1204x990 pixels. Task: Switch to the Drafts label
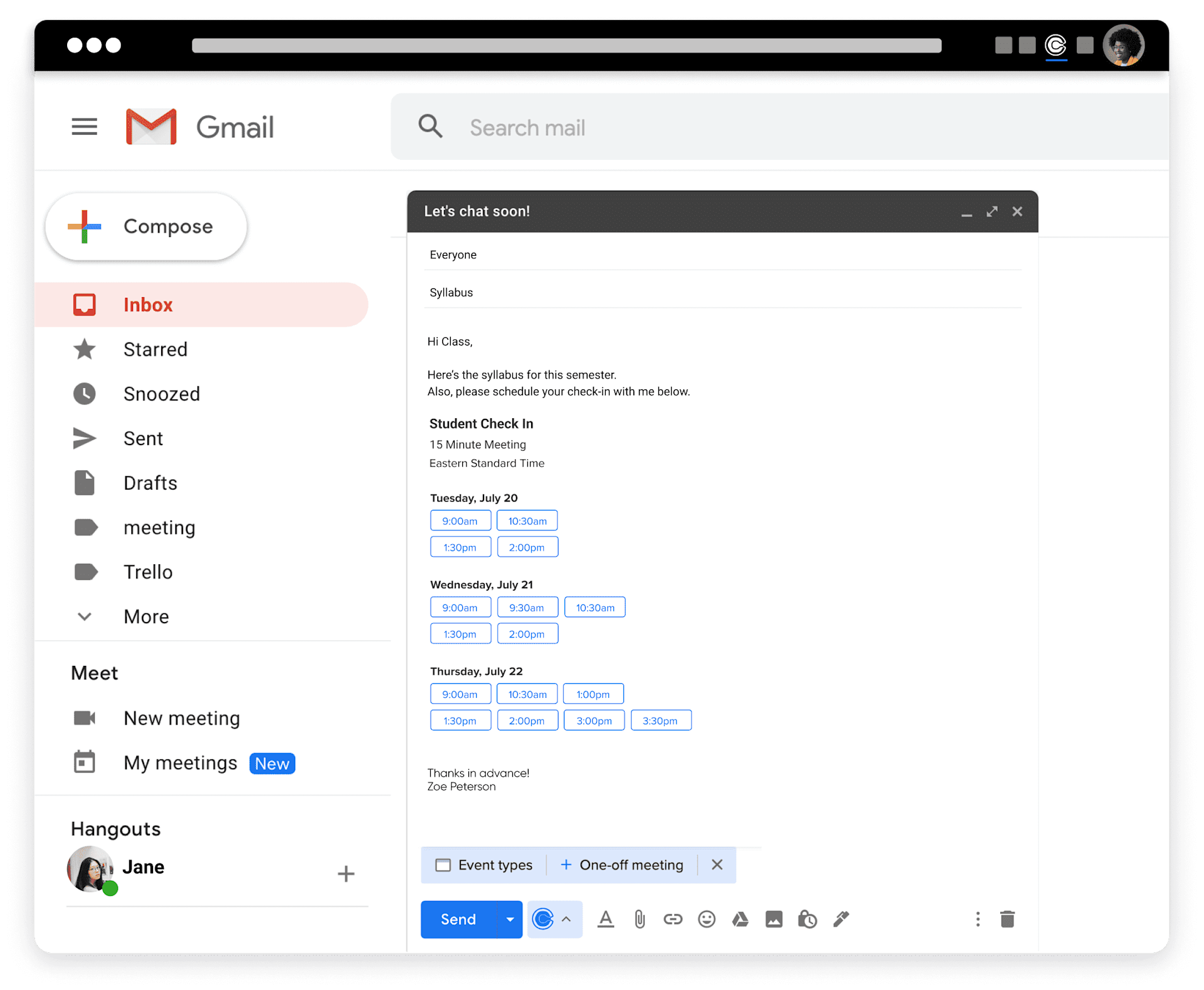pyautogui.click(x=150, y=483)
